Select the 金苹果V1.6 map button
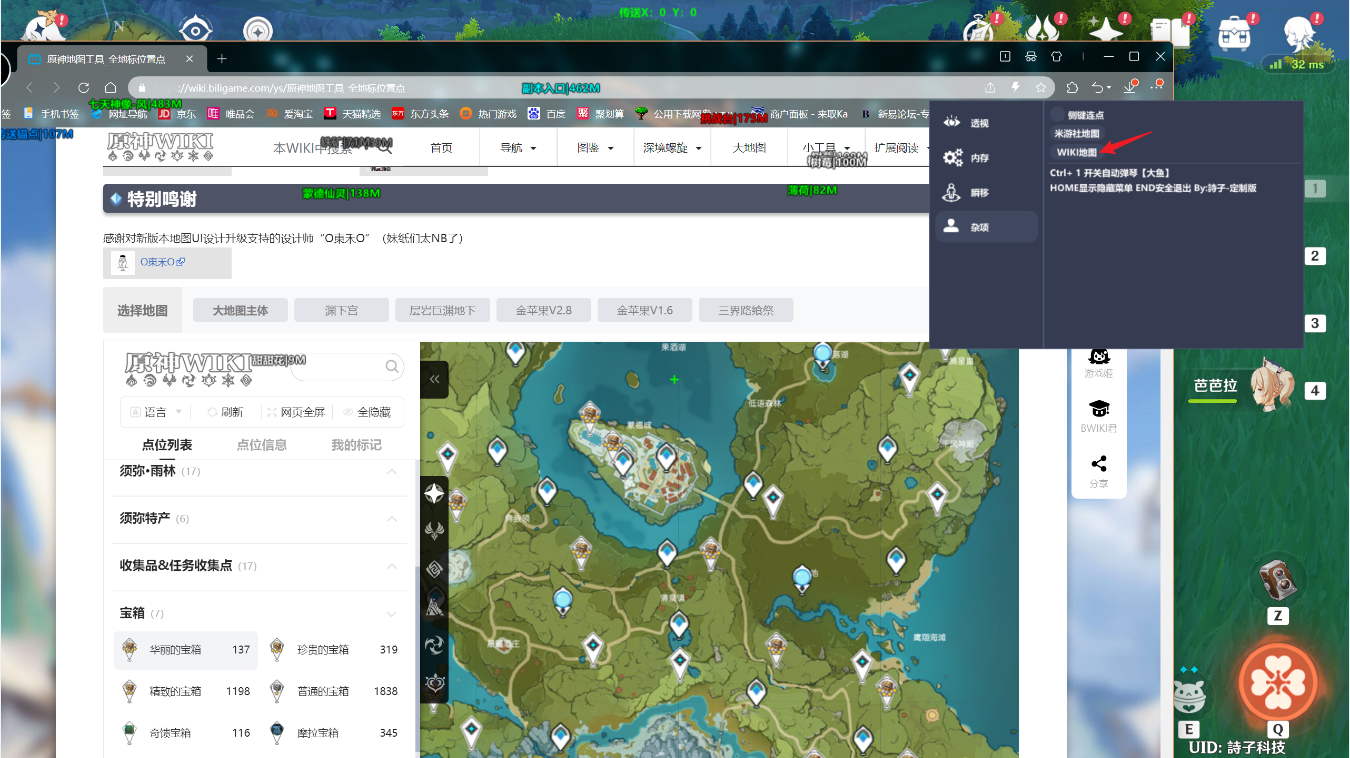This screenshot has height=758, width=1350. [x=644, y=310]
